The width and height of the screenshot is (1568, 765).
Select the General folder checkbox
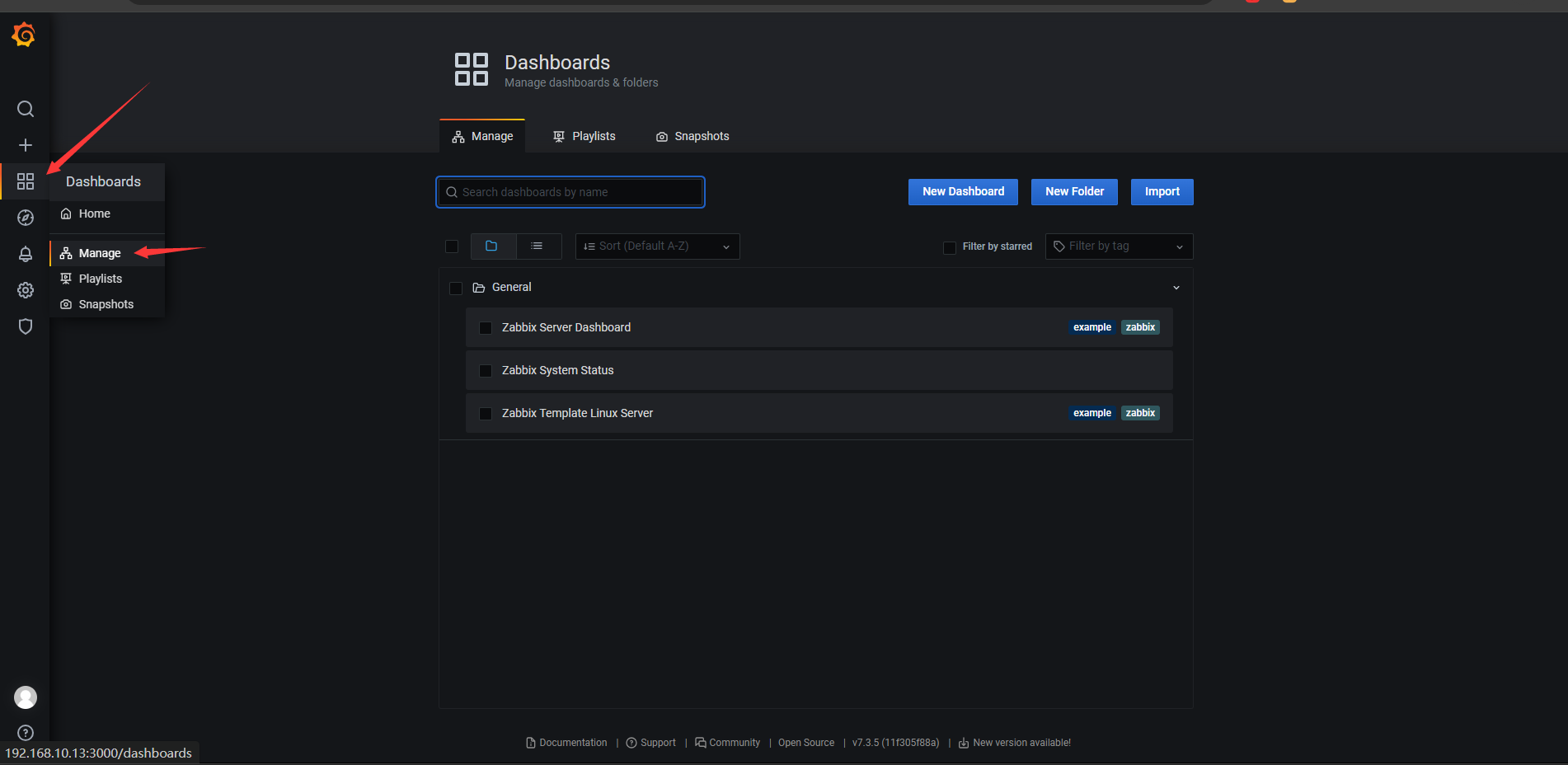click(456, 289)
